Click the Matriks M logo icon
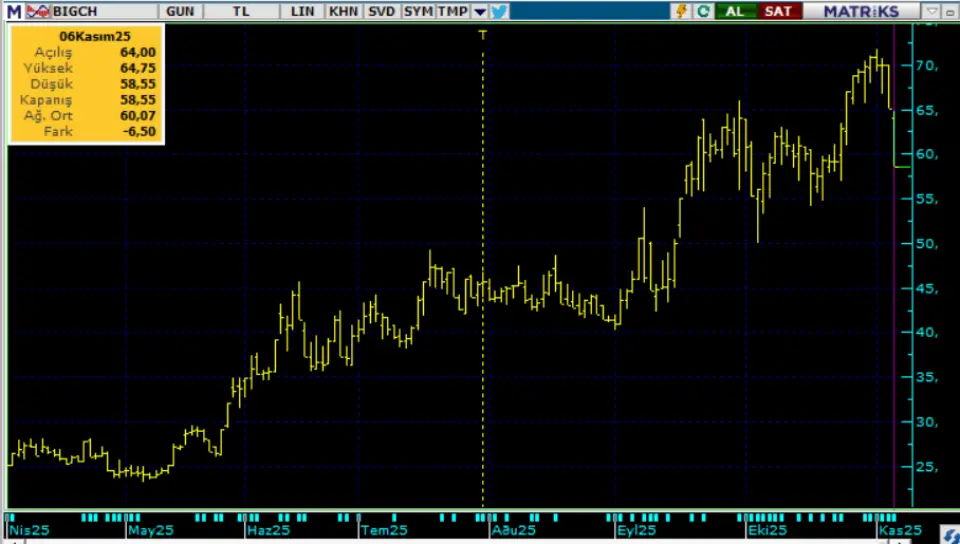 11,11
